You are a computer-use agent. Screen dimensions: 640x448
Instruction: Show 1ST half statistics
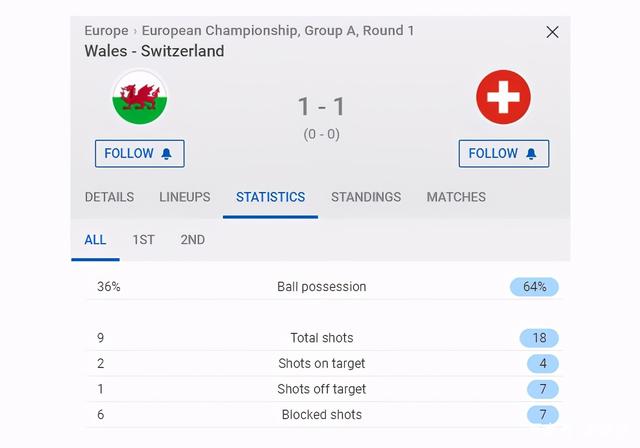pyautogui.click(x=143, y=240)
